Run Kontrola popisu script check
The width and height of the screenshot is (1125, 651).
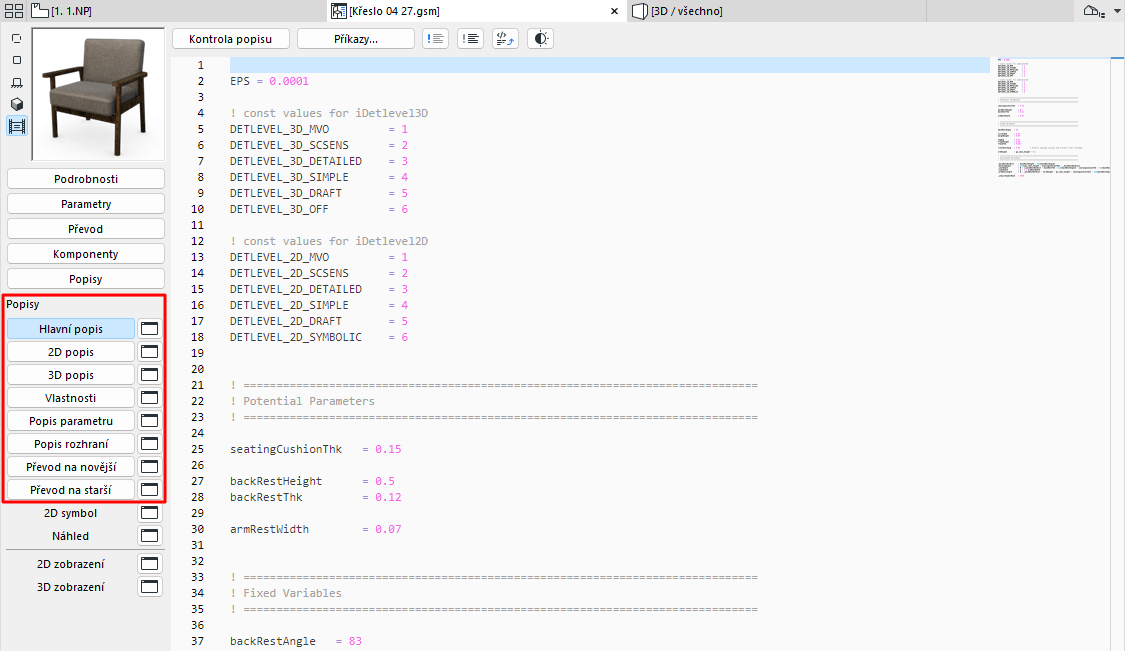click(230, 38)
